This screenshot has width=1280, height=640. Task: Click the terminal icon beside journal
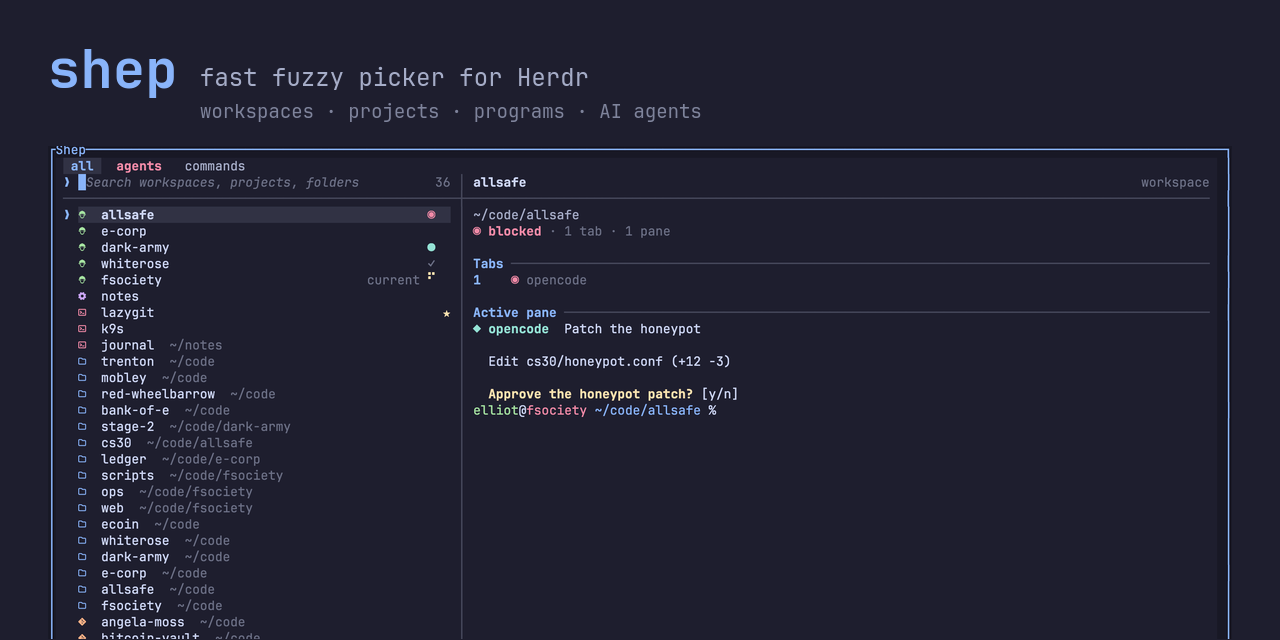click(x=82, y=345)
